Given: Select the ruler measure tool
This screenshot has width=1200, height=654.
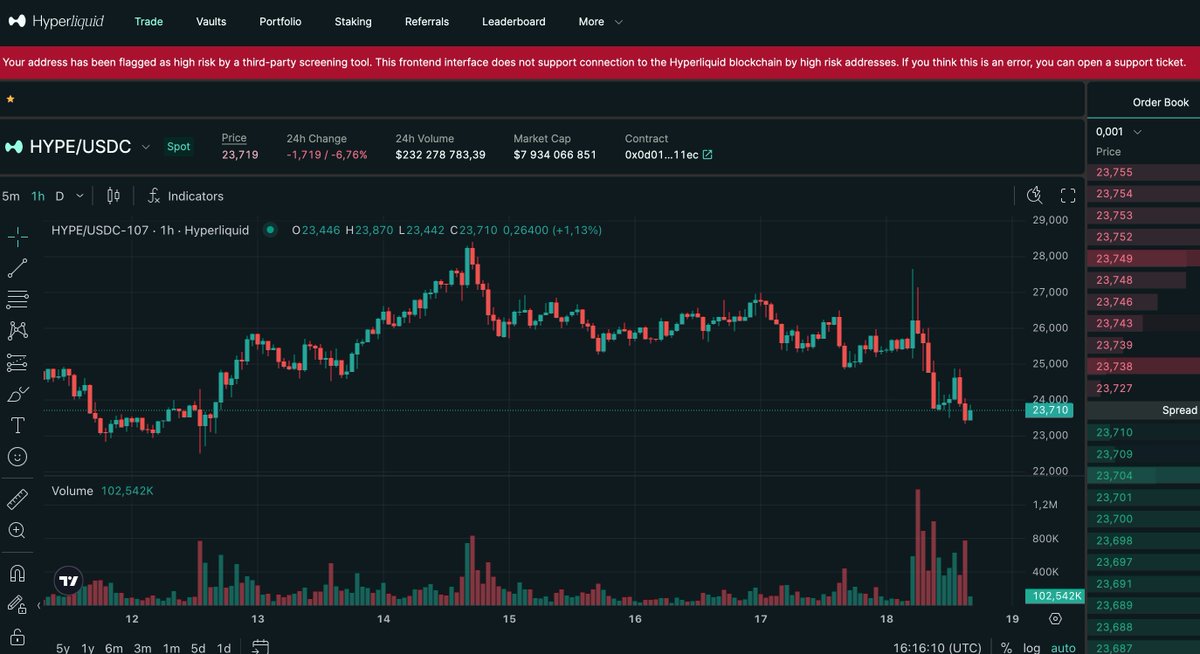Looking at the screenshot, I should click(x=17, y=499).
